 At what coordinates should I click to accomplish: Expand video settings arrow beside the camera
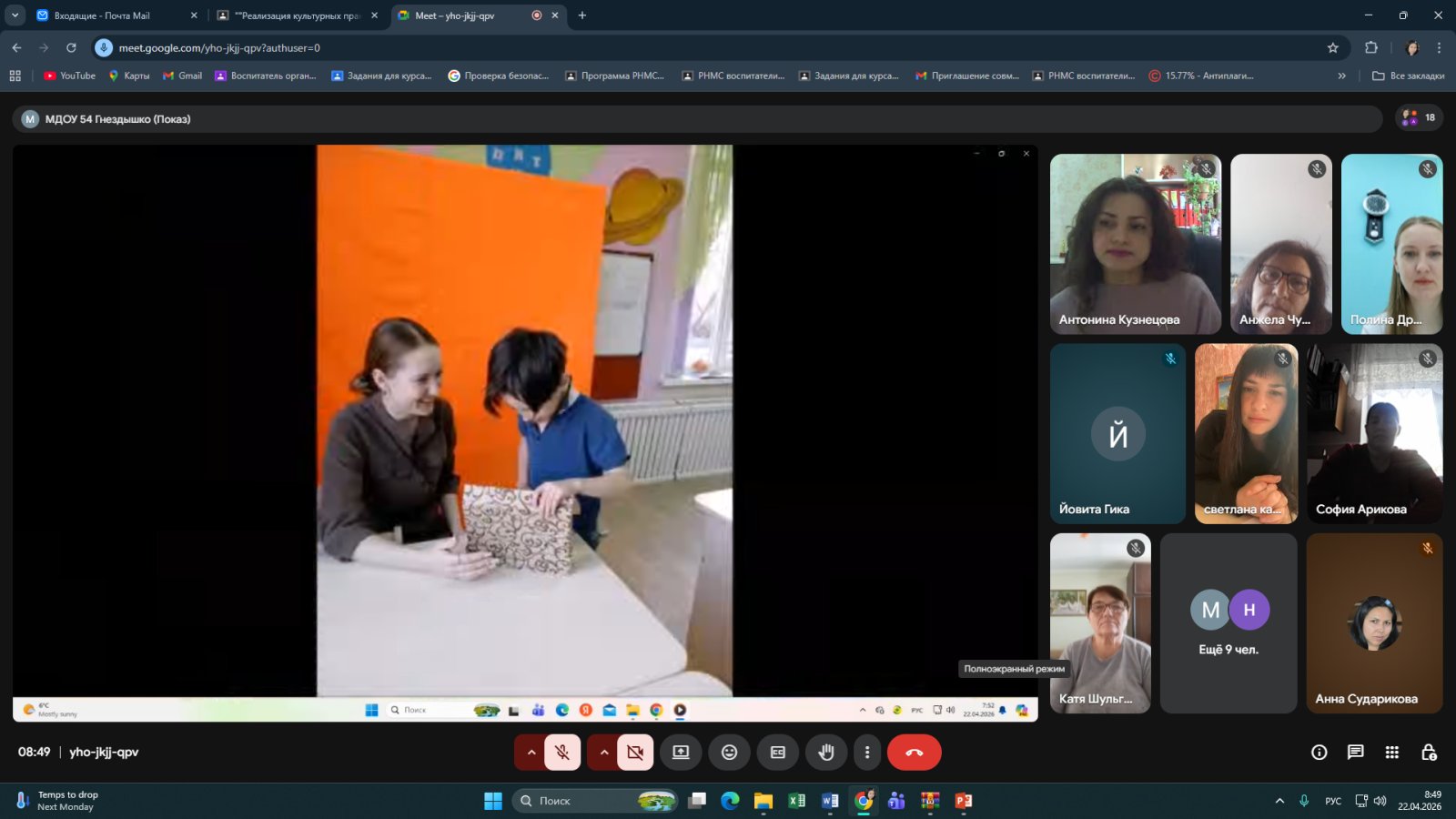coord(603,753)
